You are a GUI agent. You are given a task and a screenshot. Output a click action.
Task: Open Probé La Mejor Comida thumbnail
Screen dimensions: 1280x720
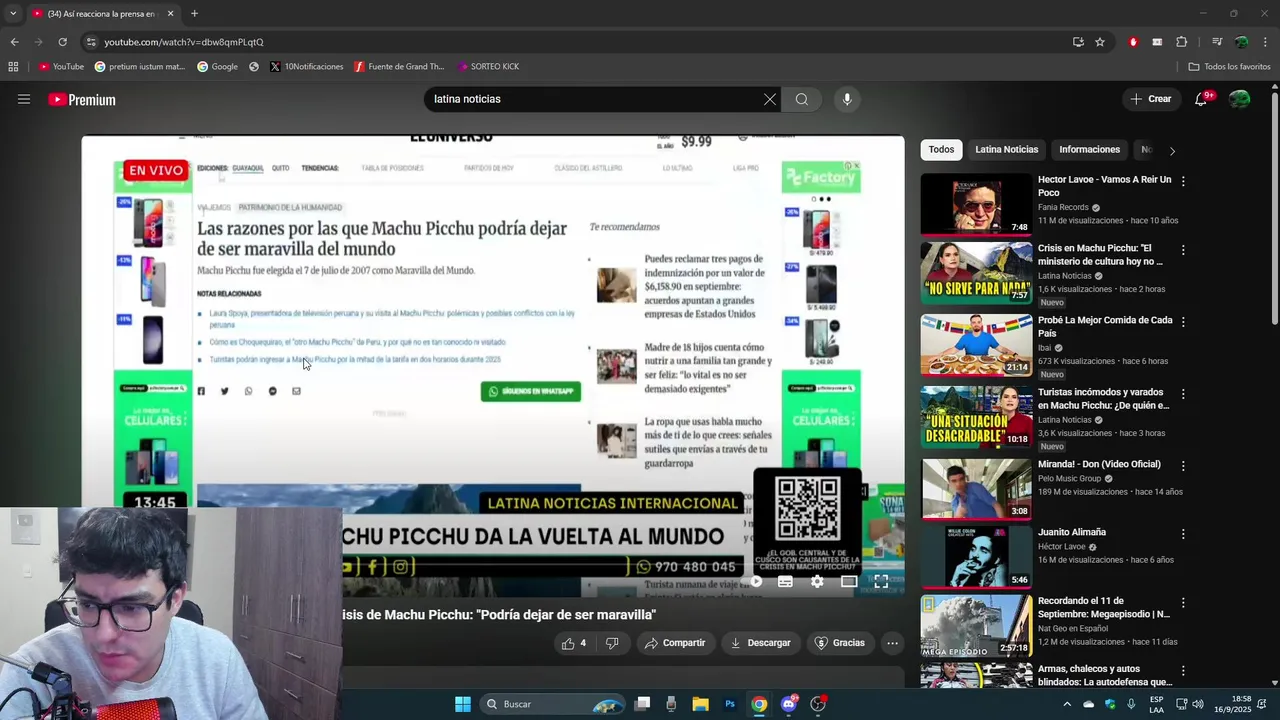pos(976,345)
